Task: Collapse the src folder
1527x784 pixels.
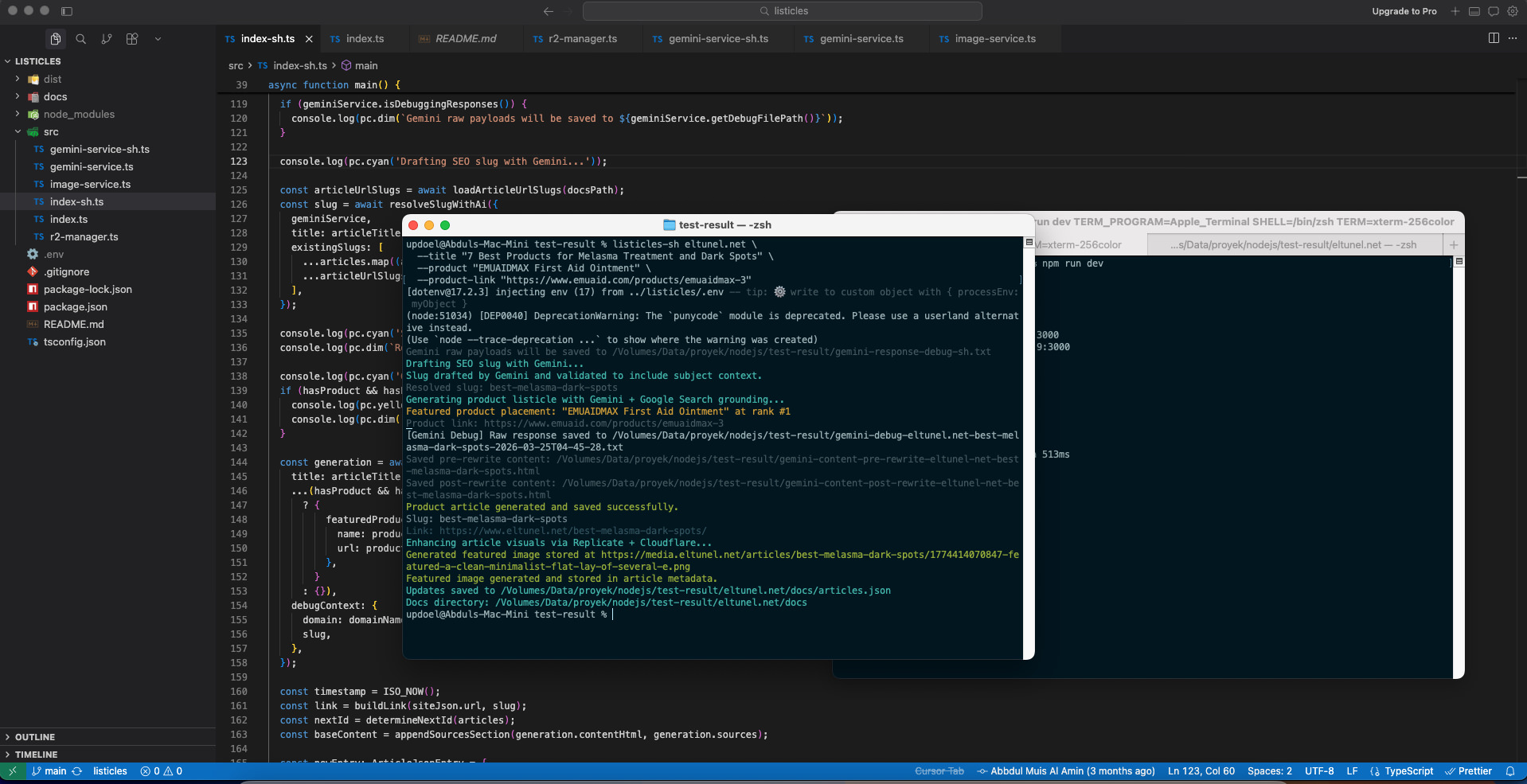Action: pyautogui.click(x=51, y=131)
